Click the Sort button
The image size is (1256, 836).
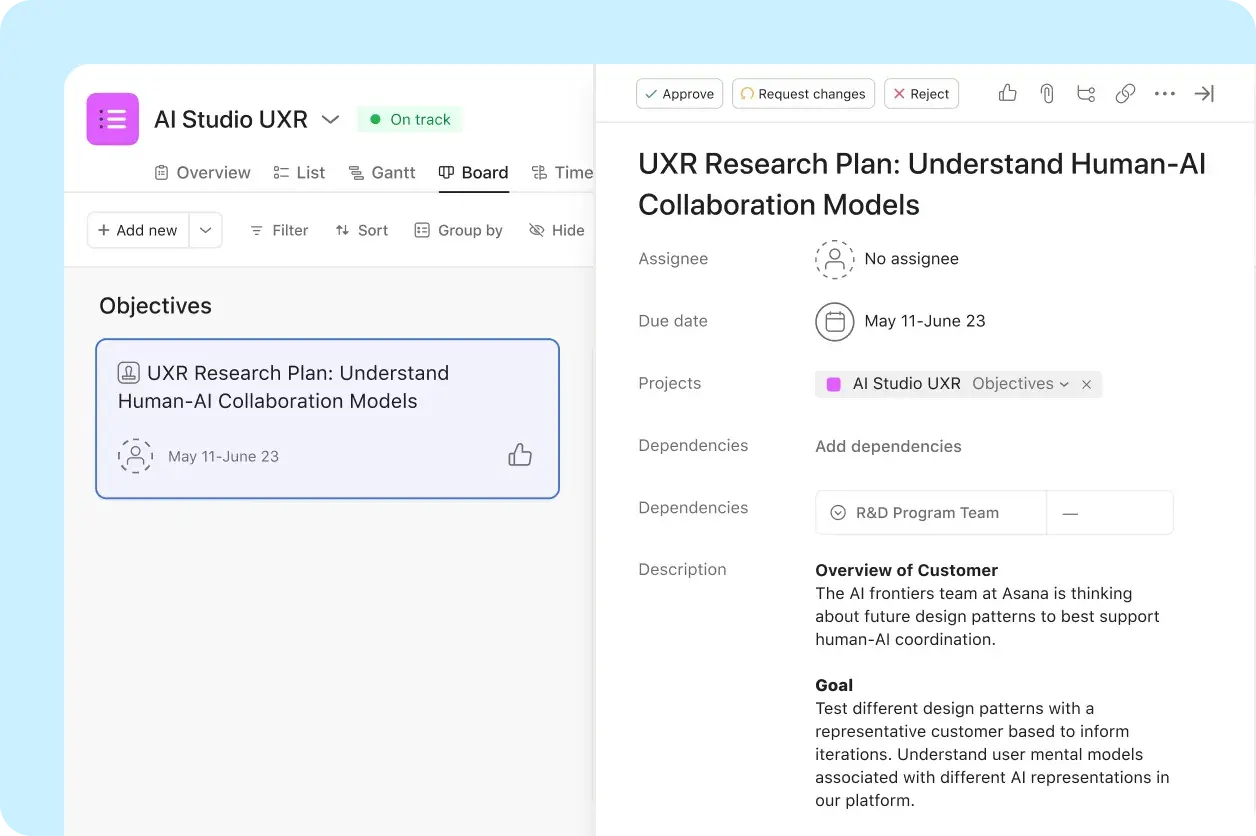[x=361, y=230]
